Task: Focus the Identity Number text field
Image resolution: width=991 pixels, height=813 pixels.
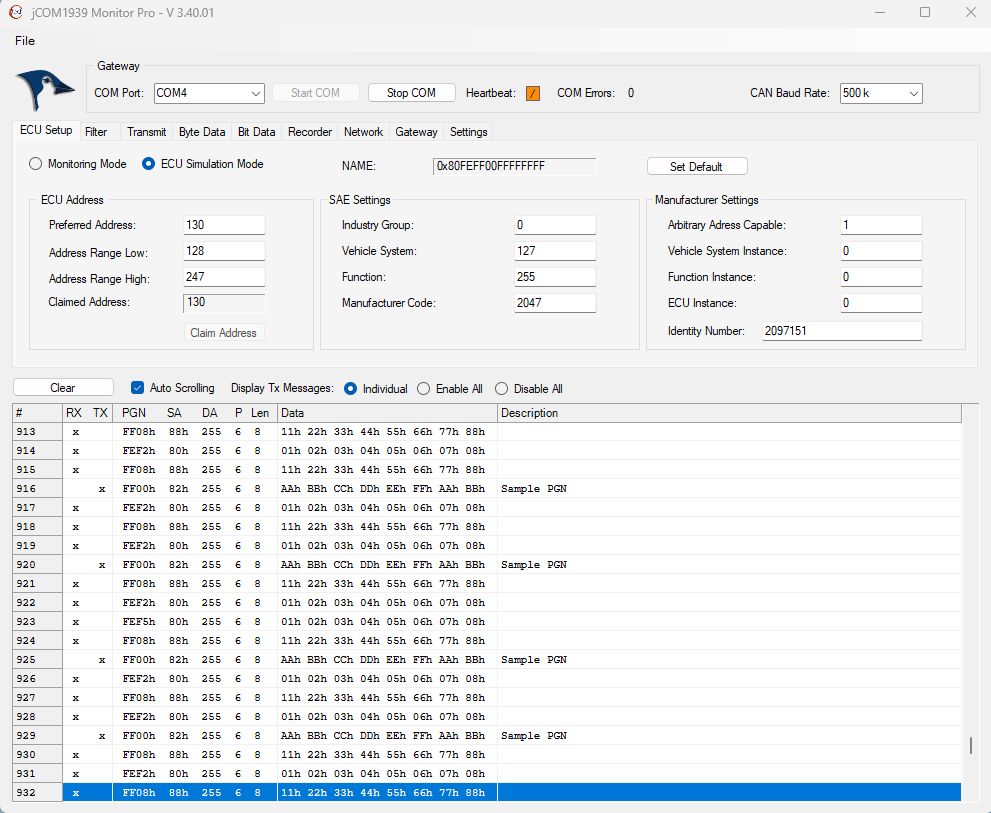Action: point(841,331)
